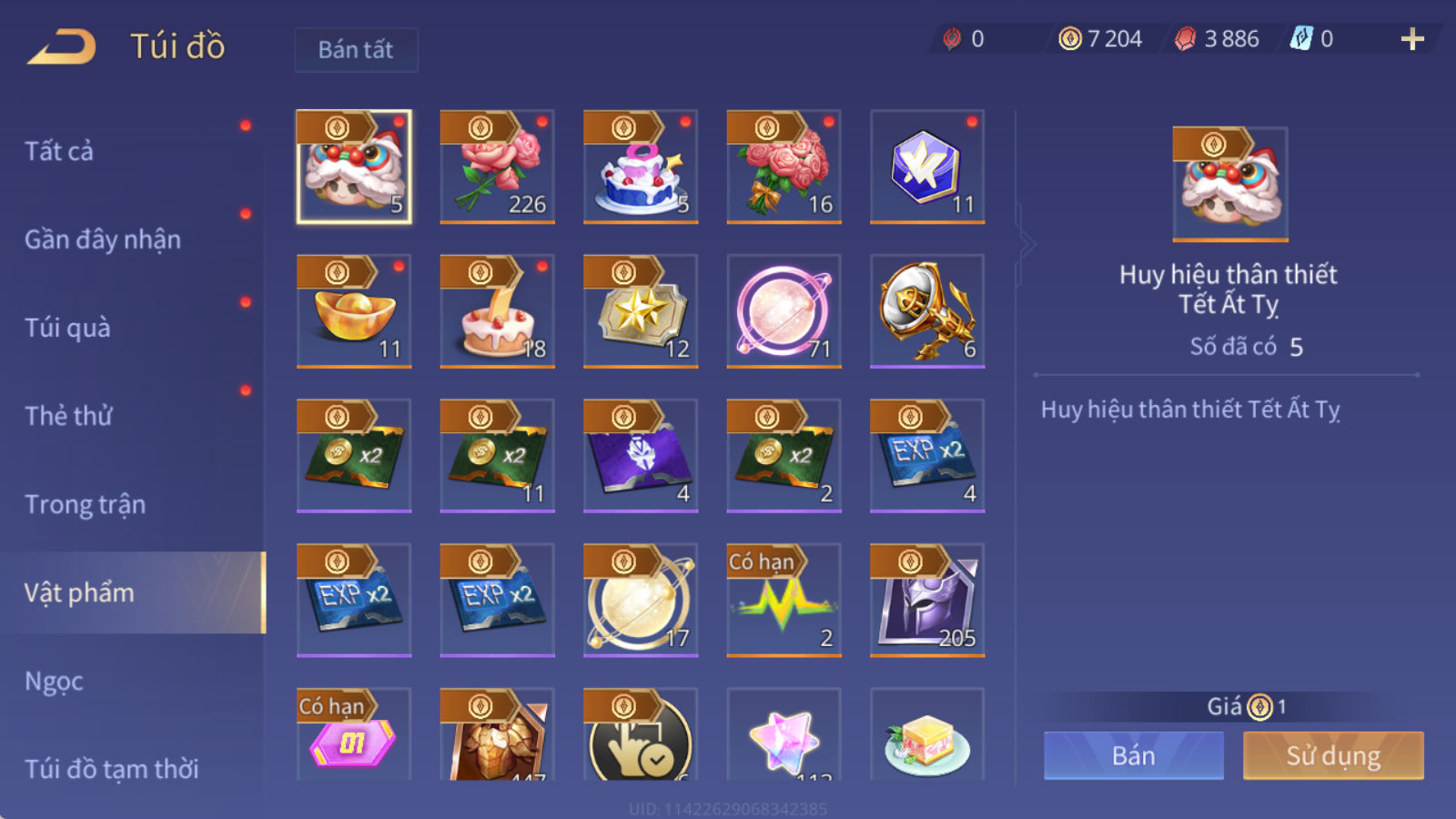Select the rose bouquet item with count 16

pyautogui.click(x=784, y=167)
